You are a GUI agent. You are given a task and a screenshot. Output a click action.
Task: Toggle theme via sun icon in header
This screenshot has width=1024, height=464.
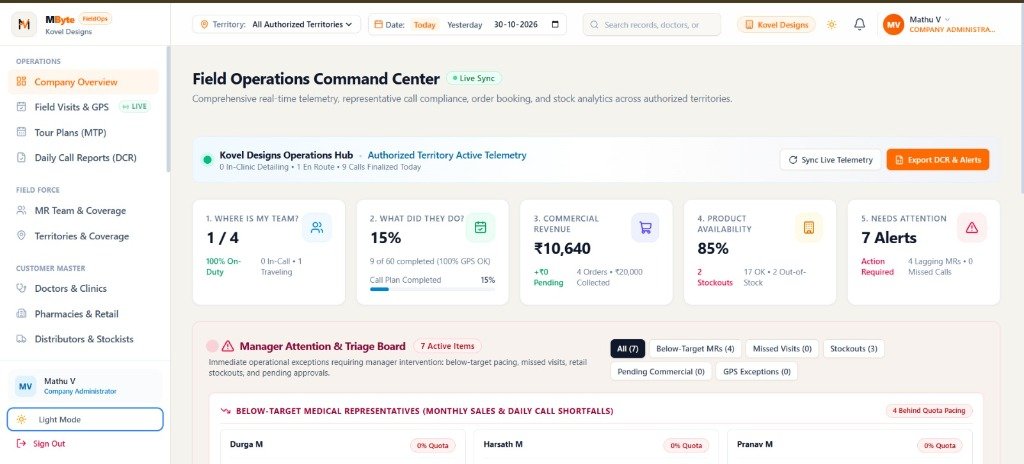[x=831, y=24]
